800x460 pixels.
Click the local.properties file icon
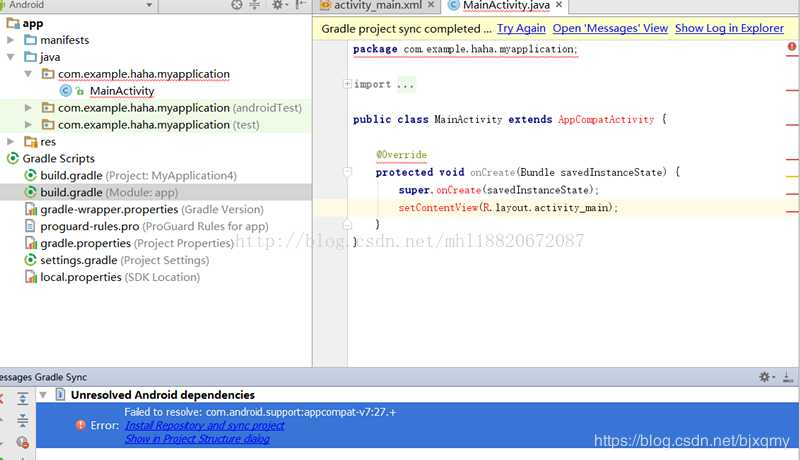(x=31, y=277)
